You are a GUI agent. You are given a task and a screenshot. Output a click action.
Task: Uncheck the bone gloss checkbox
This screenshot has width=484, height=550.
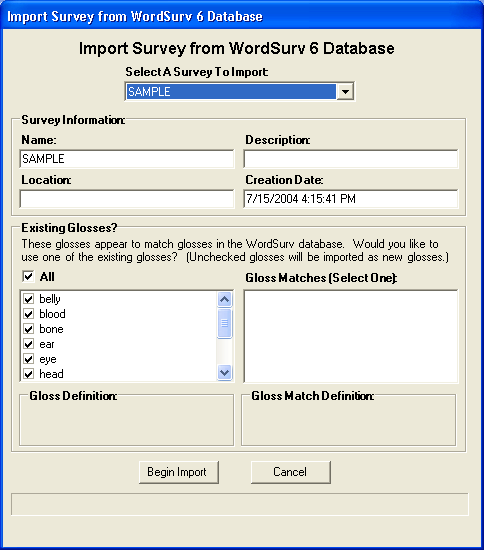coord(29,329)
